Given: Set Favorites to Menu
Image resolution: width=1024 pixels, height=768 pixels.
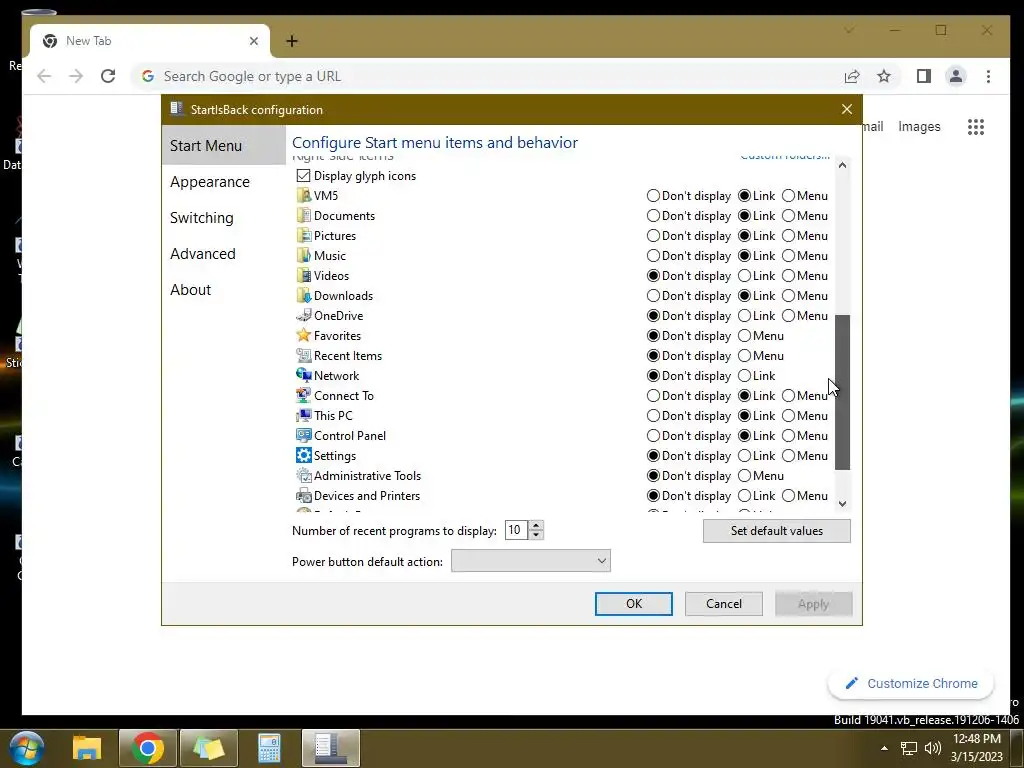Looking at the screenshot, I should [x=744, y=336].
